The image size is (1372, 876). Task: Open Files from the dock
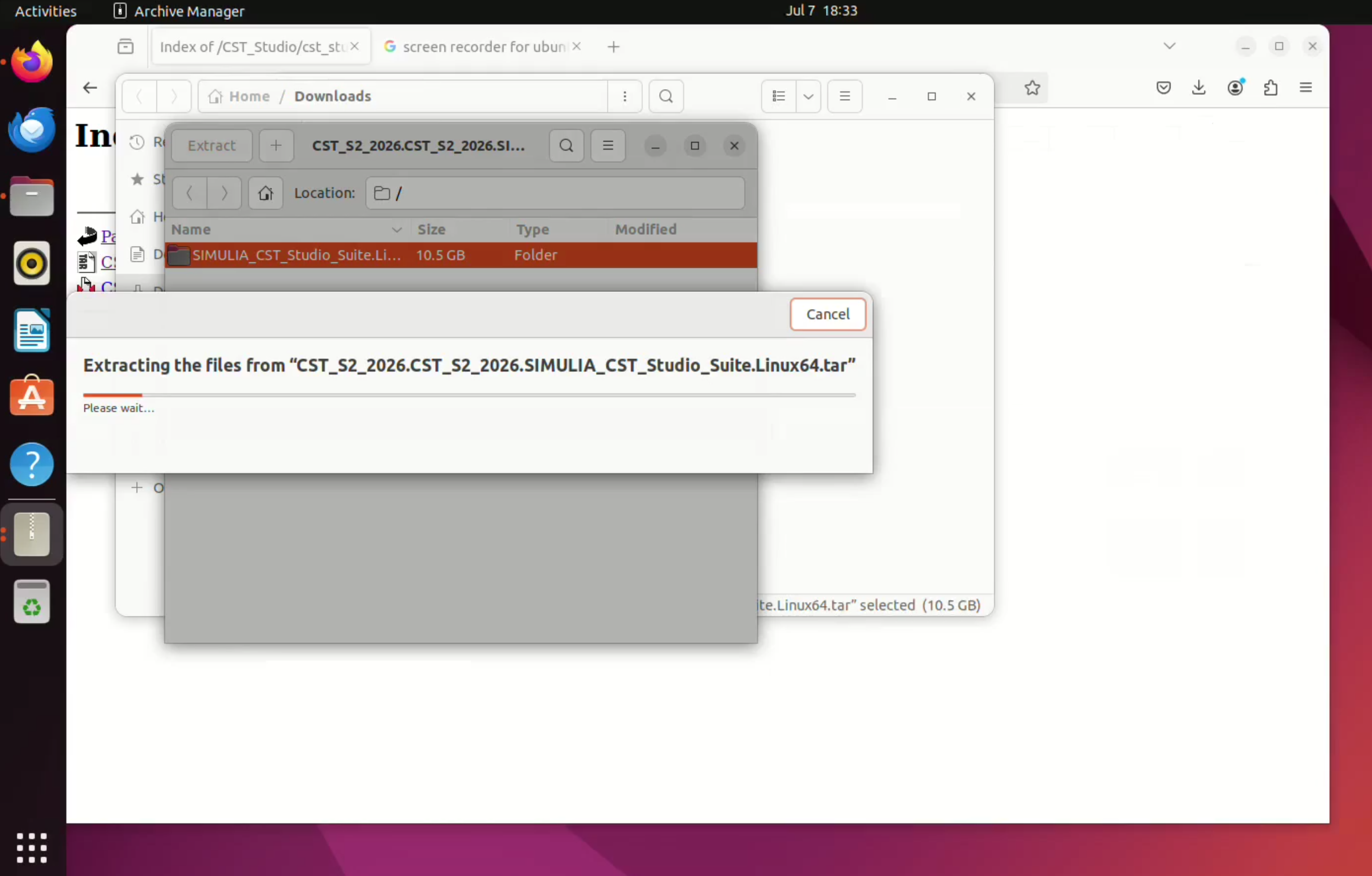32,196
